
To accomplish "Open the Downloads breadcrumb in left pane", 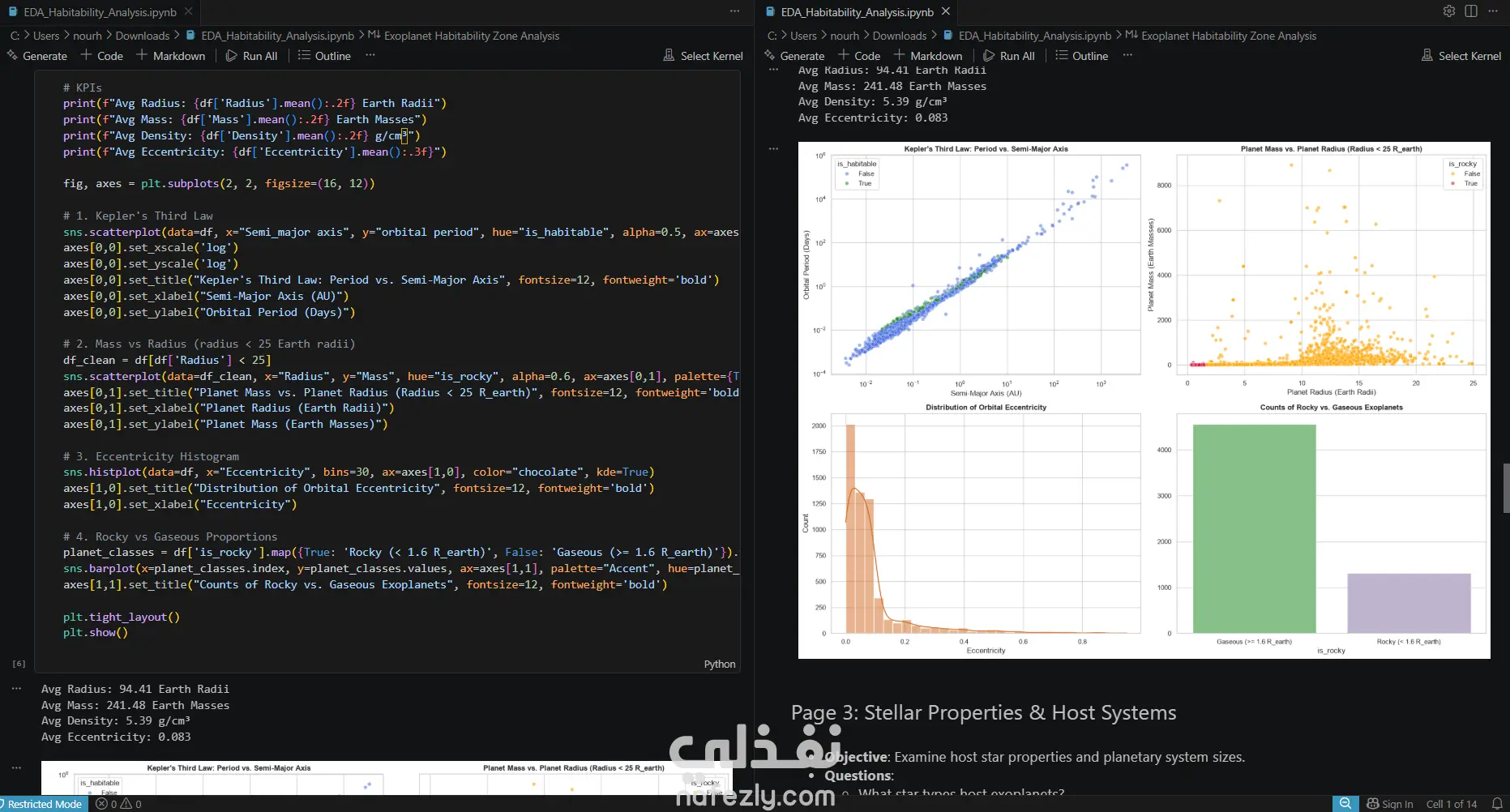I will click(143, 36).
